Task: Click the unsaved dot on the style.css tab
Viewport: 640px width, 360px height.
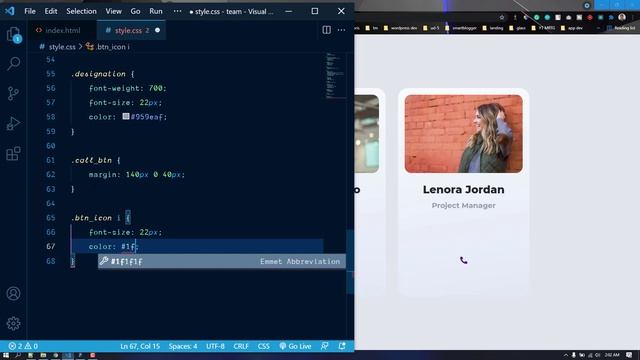Action: point(158,30)
